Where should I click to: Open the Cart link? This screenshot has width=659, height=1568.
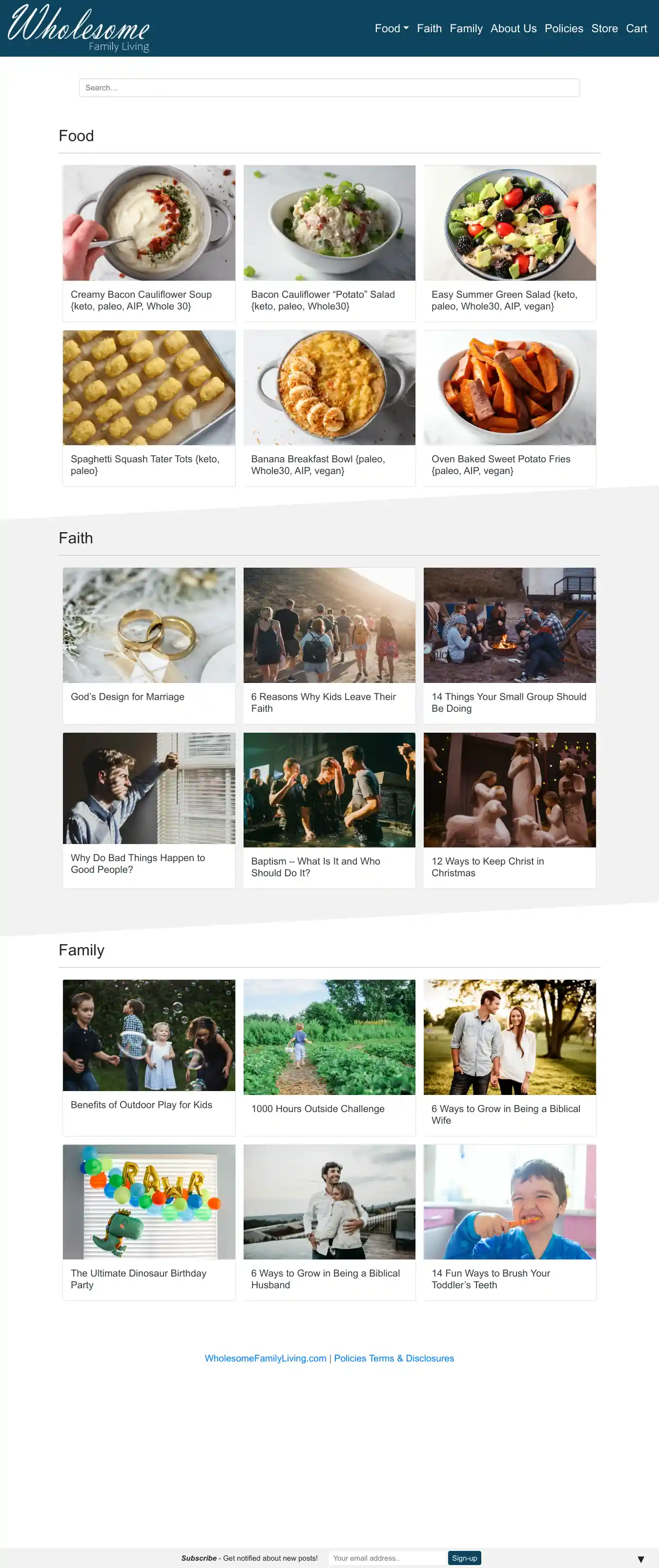tap(636, 29)
